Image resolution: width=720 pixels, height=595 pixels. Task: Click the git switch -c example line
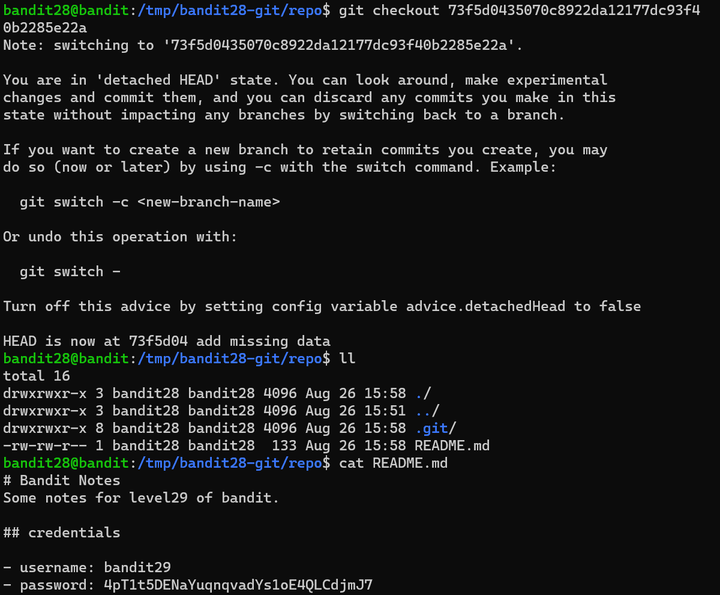[x=150, y=202]
